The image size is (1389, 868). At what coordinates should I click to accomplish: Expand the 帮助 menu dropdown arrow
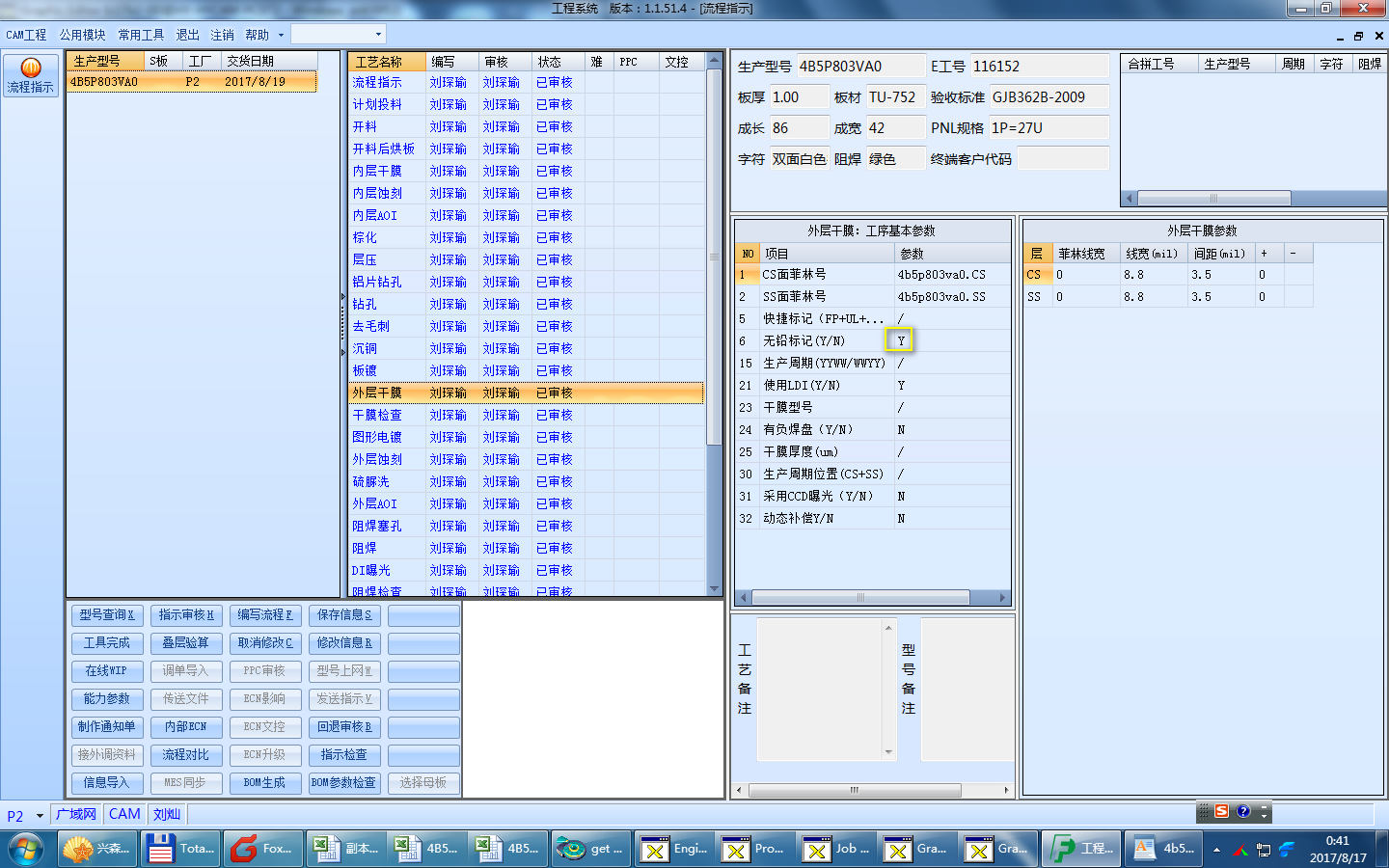pos(281,35)
